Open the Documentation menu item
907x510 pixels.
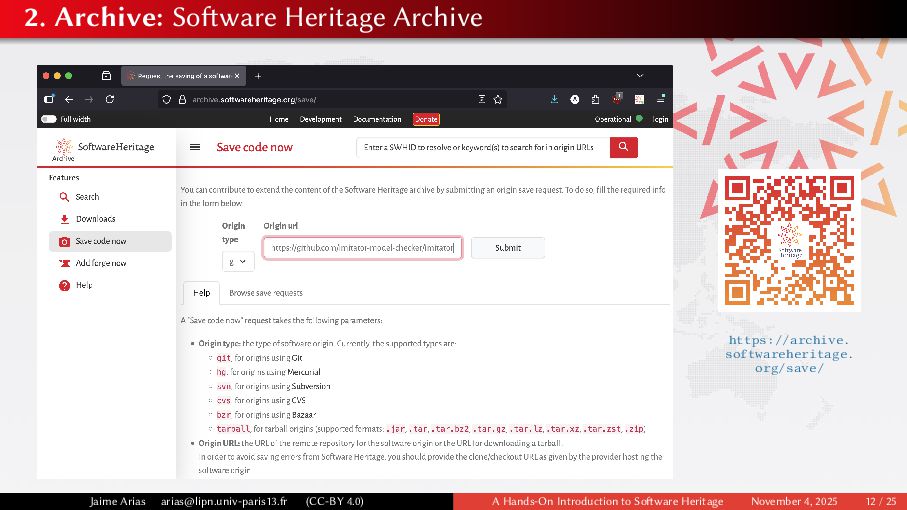click(377, 119)
